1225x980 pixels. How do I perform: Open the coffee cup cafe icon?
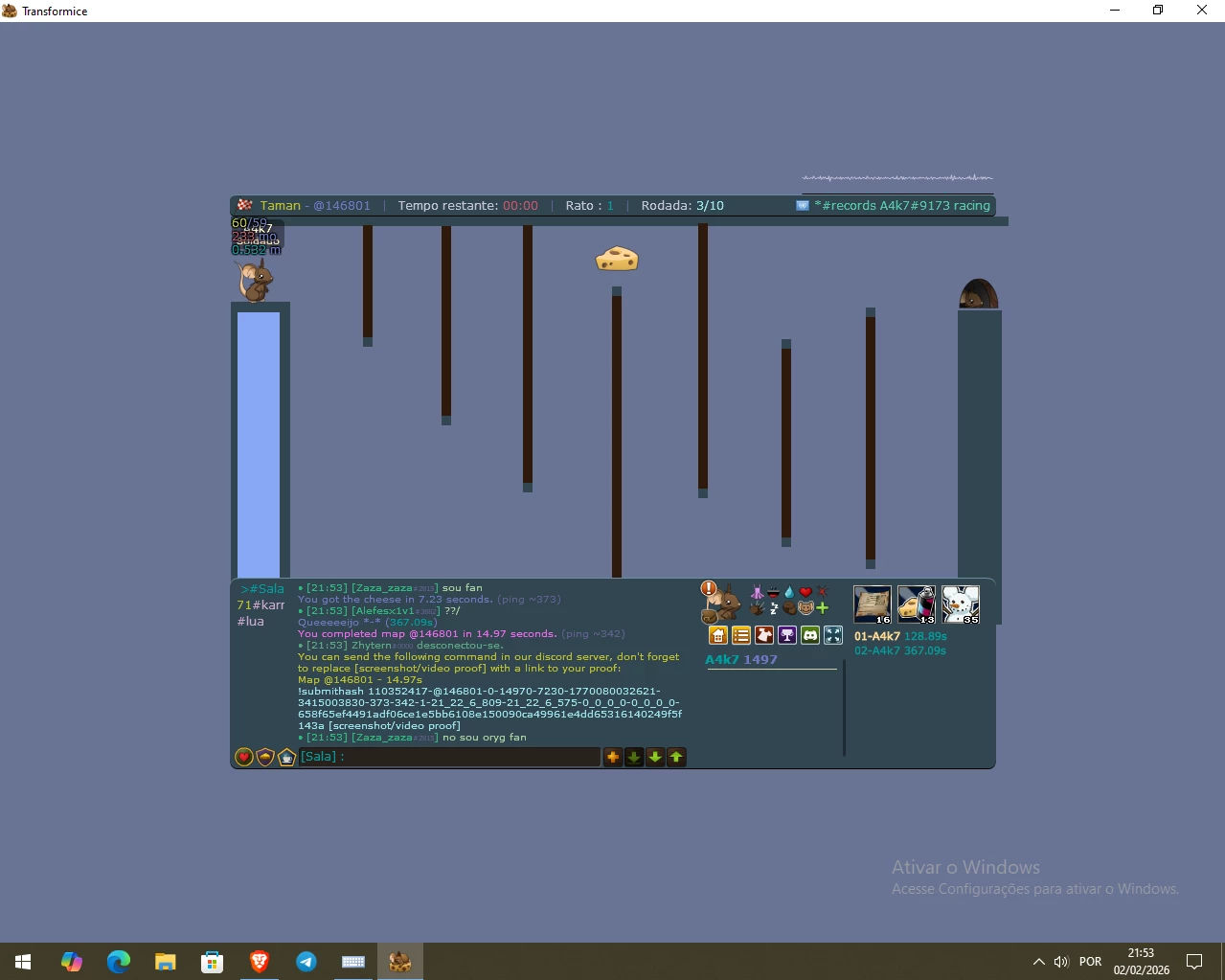(x=286, y=757)
